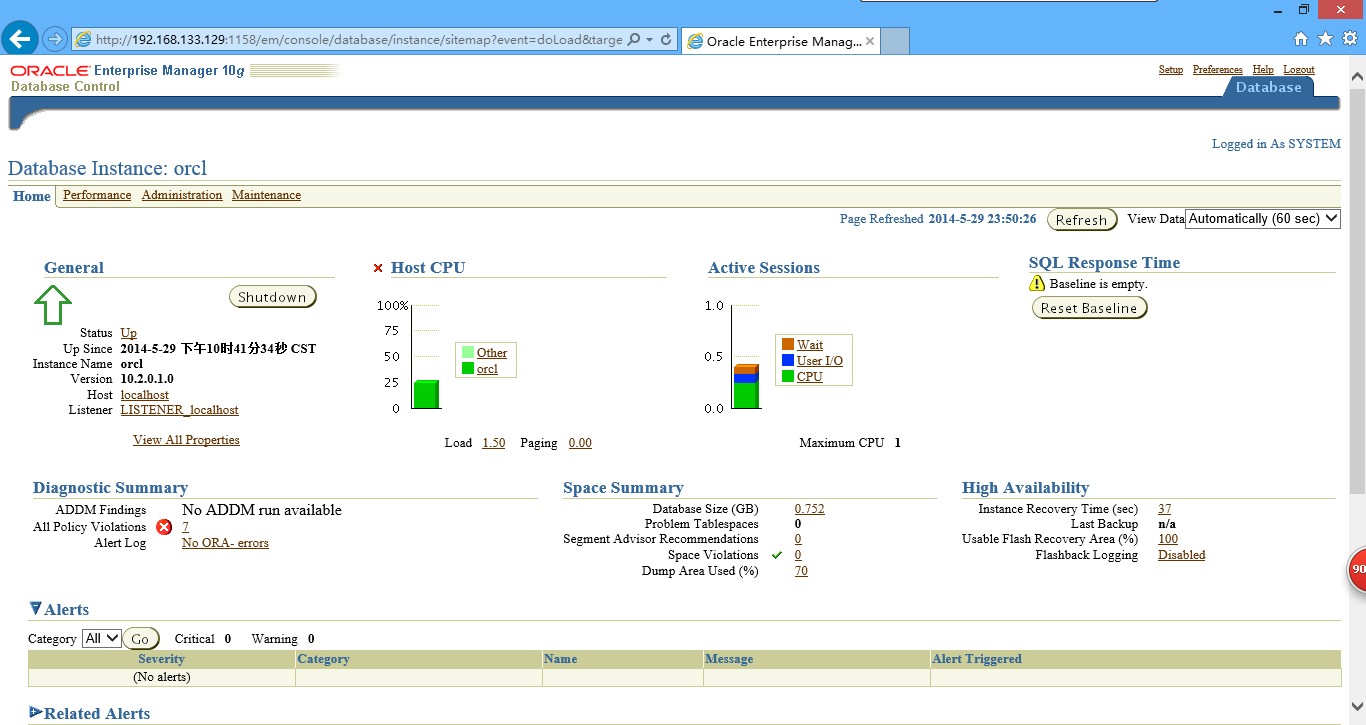Click the Refresh button

[x=1081, y=220]
